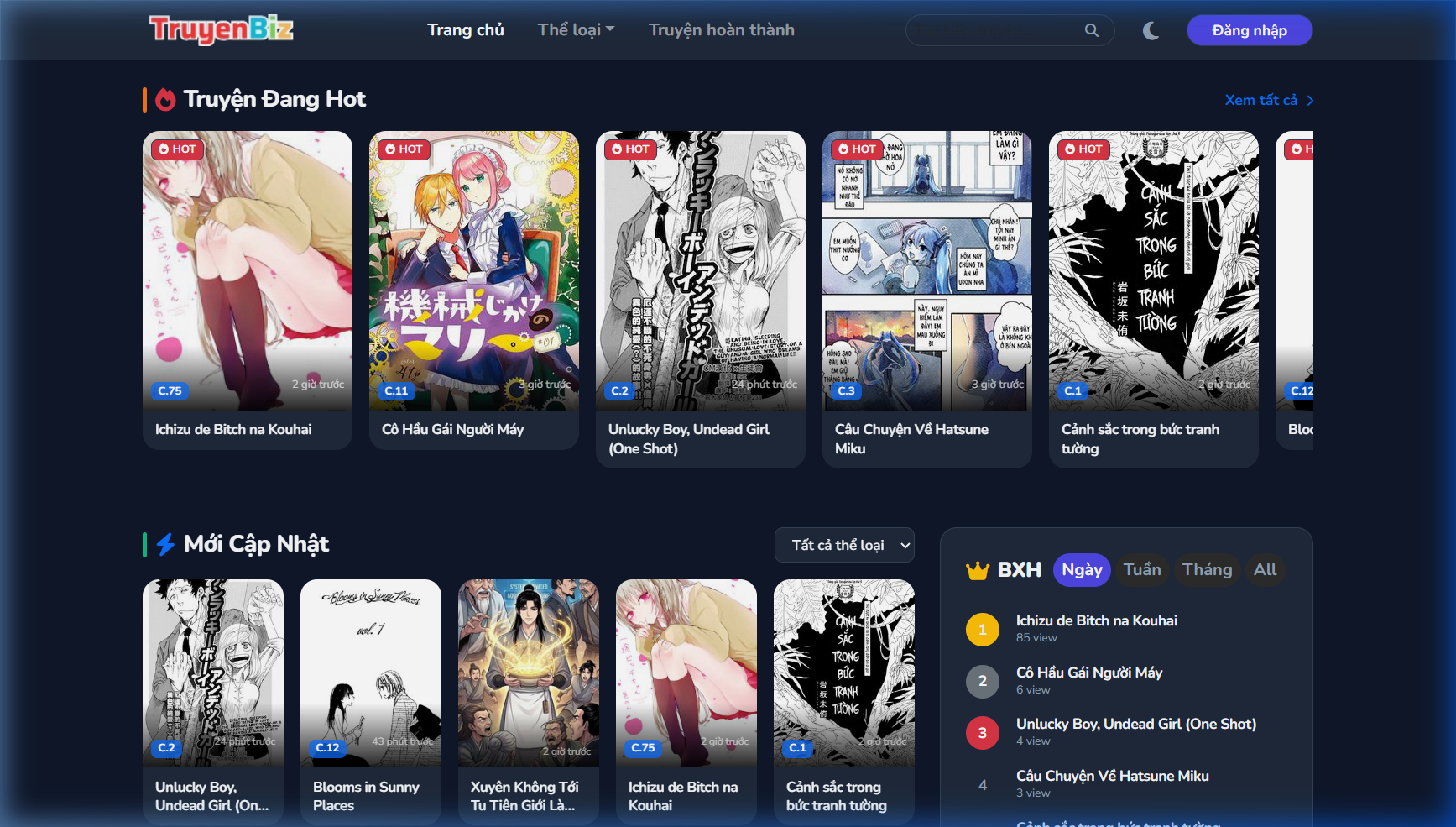
Task: Open the Thể loại dropdown menu
Action: pyautogui.click(x=576, y=30)
